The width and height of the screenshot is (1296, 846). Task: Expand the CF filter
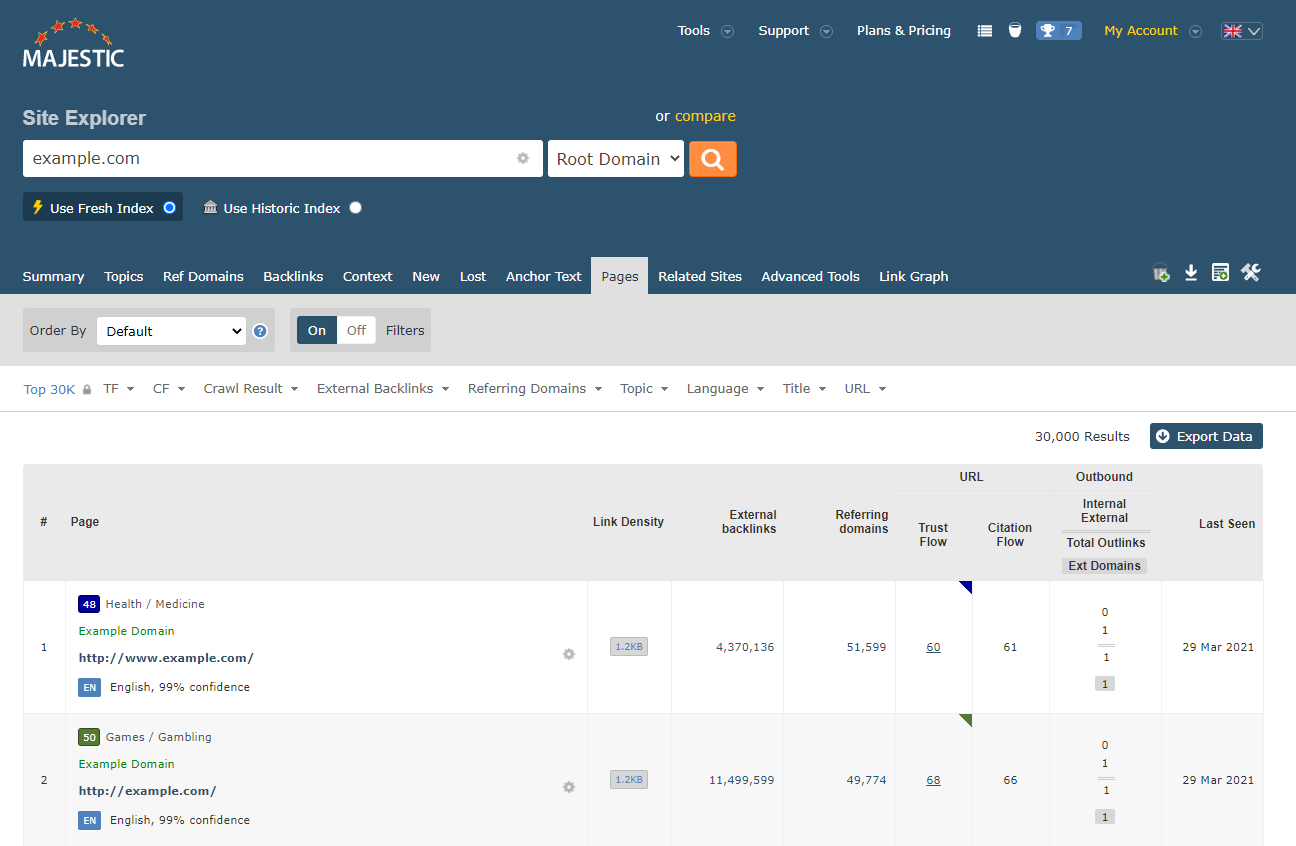click(x=169, y=389)
